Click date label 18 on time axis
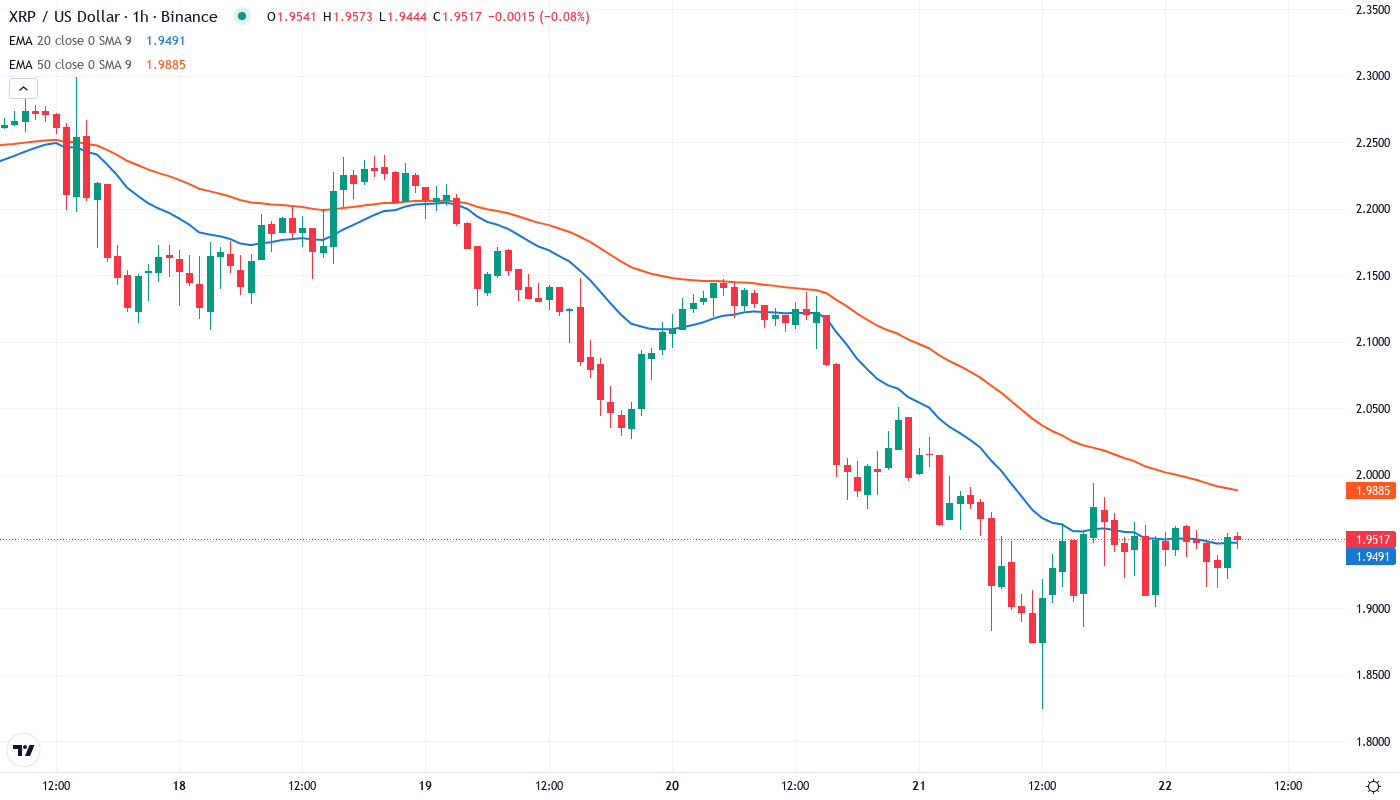This screenshot has width=1400, height=800. click(x=179, y=786)
